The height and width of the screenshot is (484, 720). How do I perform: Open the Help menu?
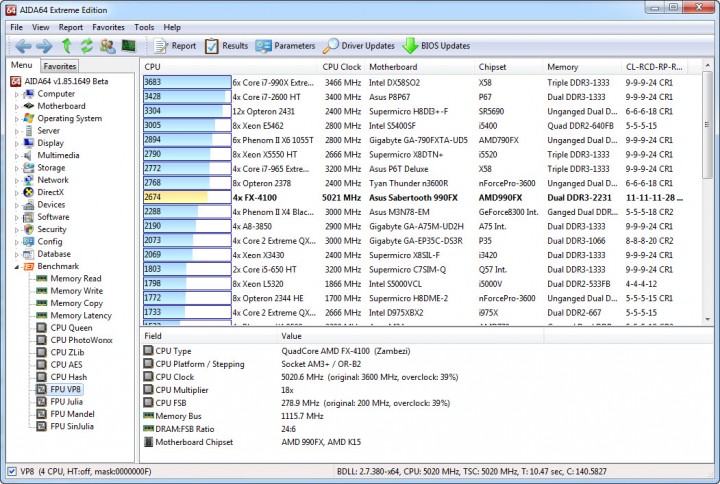pos(172,28)
